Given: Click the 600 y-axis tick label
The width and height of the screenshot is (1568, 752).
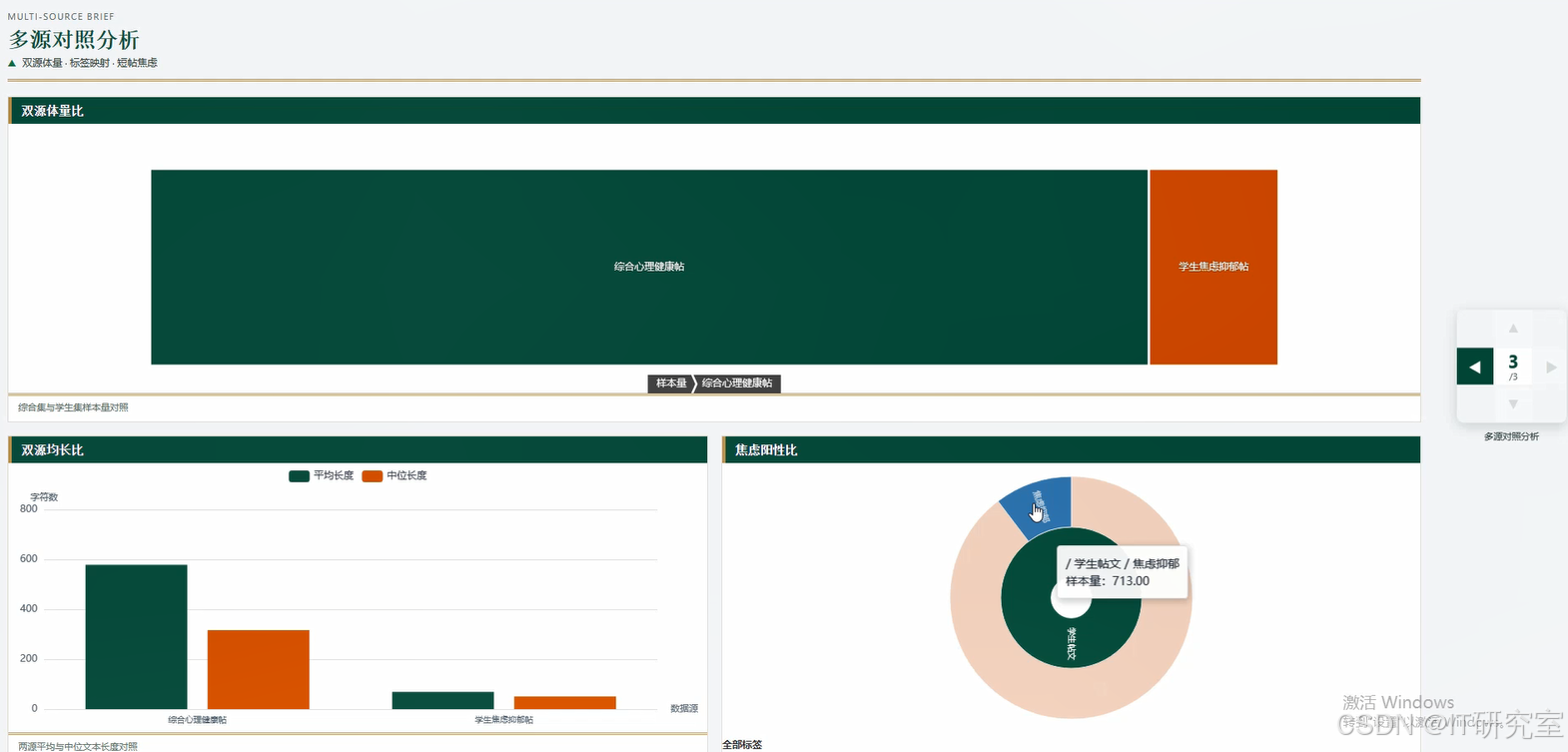Looking at the screenshot, I should tap(29, 559).
